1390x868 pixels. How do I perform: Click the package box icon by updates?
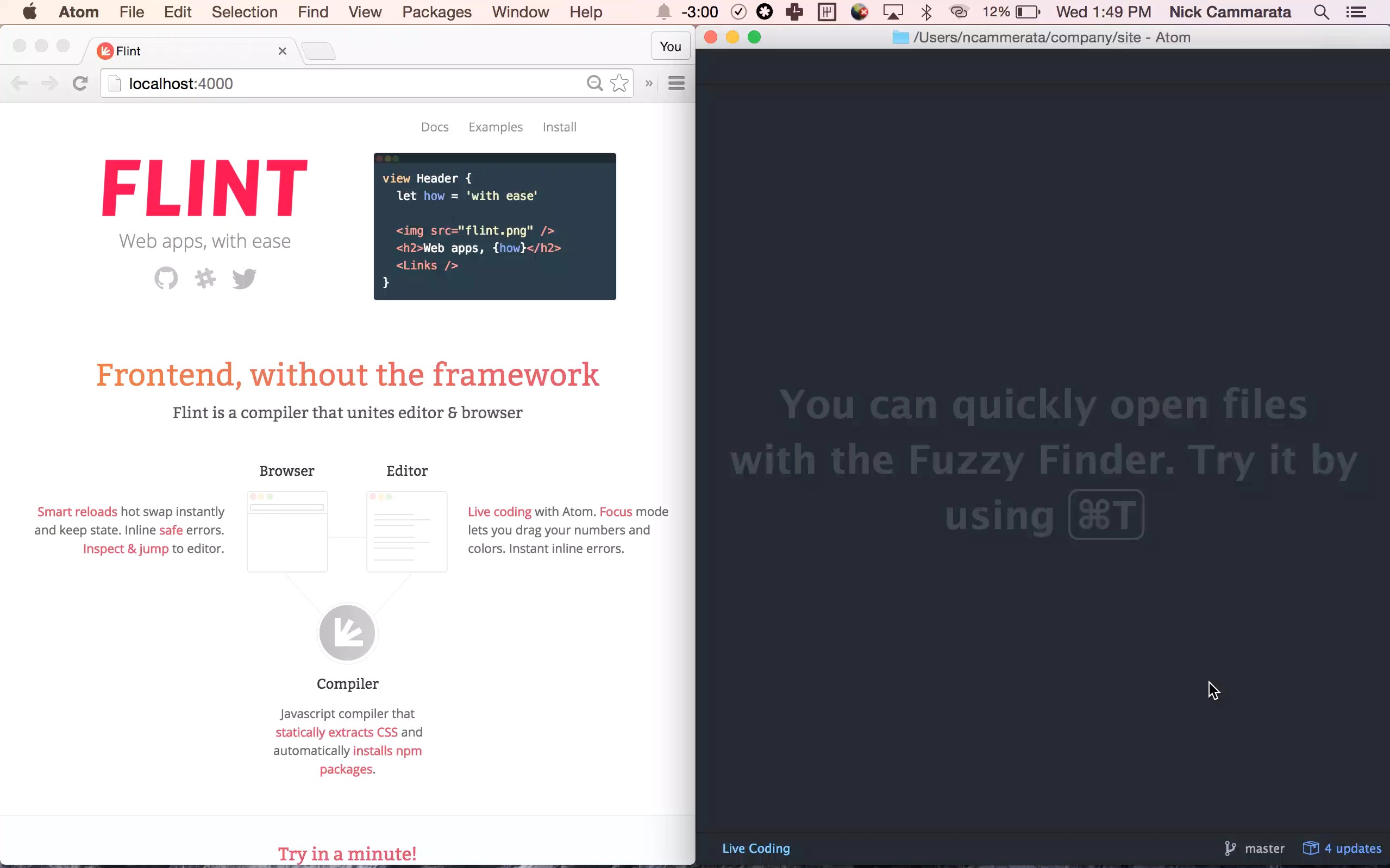[1310, 848]
